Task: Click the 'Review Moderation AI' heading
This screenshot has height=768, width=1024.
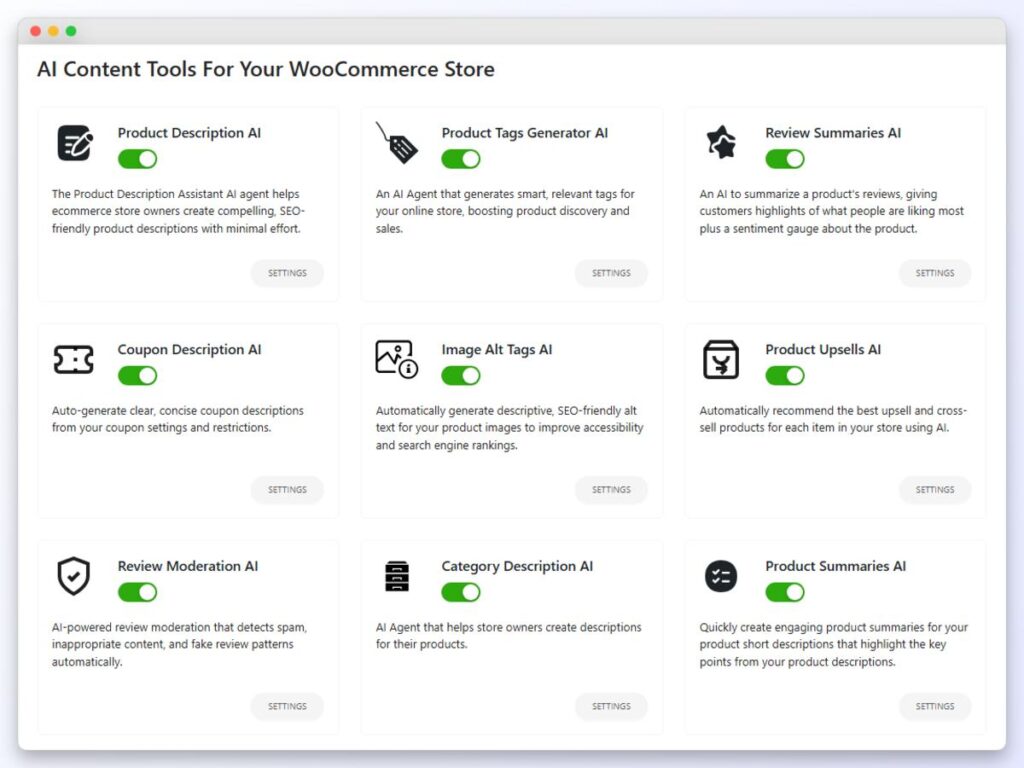Action: pyautogui.click(x=188, y=566)
